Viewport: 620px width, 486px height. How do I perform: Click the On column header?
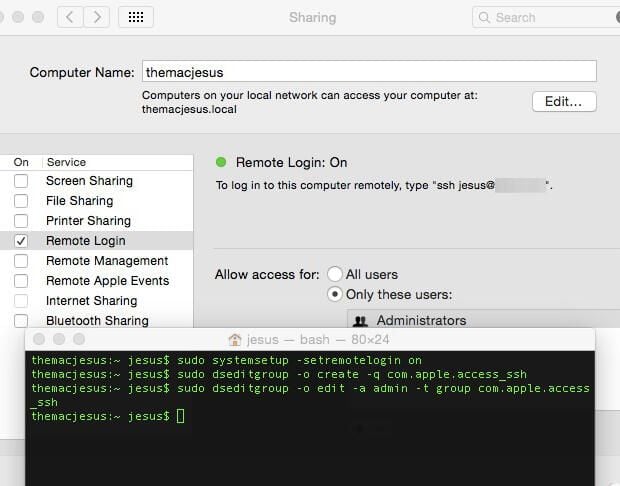(21, 162)
